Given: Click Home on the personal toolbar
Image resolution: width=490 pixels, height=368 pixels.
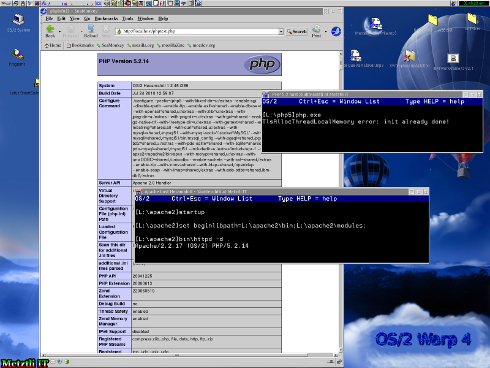Looking at the screenshot, I should coord(53,45).
